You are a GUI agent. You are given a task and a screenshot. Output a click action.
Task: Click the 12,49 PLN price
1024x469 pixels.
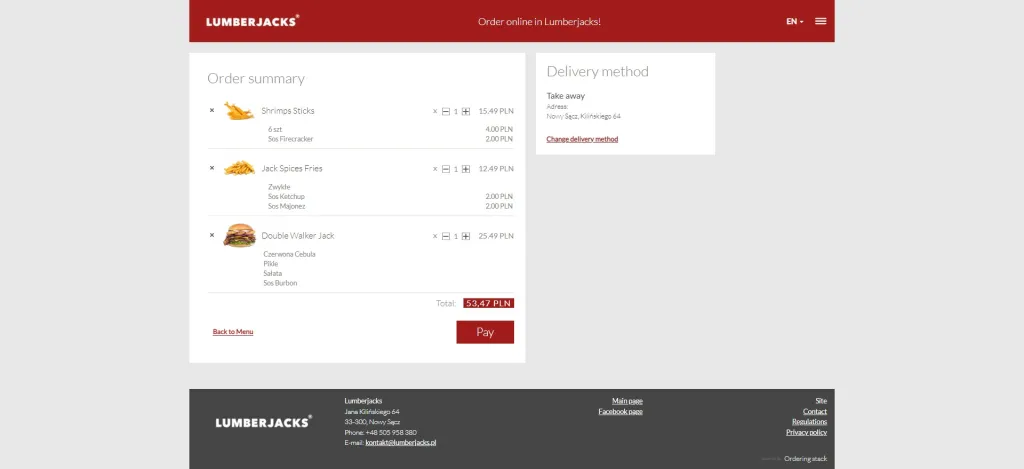(x=496, y=169)
